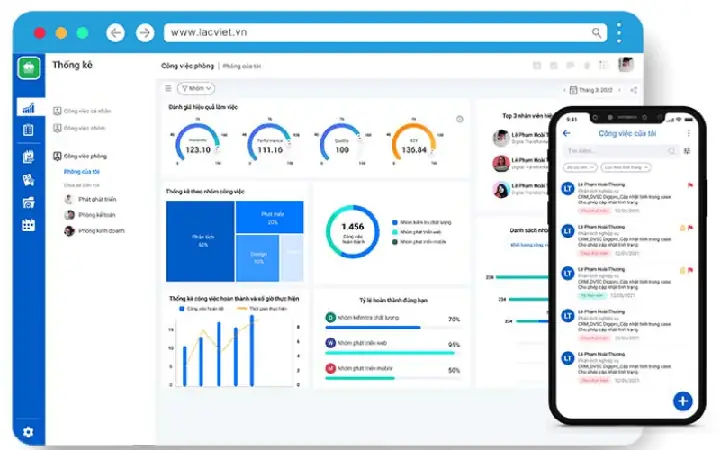Go to next month arrow
The width and height of the screenshot is (720, 450).
point(620,90)
